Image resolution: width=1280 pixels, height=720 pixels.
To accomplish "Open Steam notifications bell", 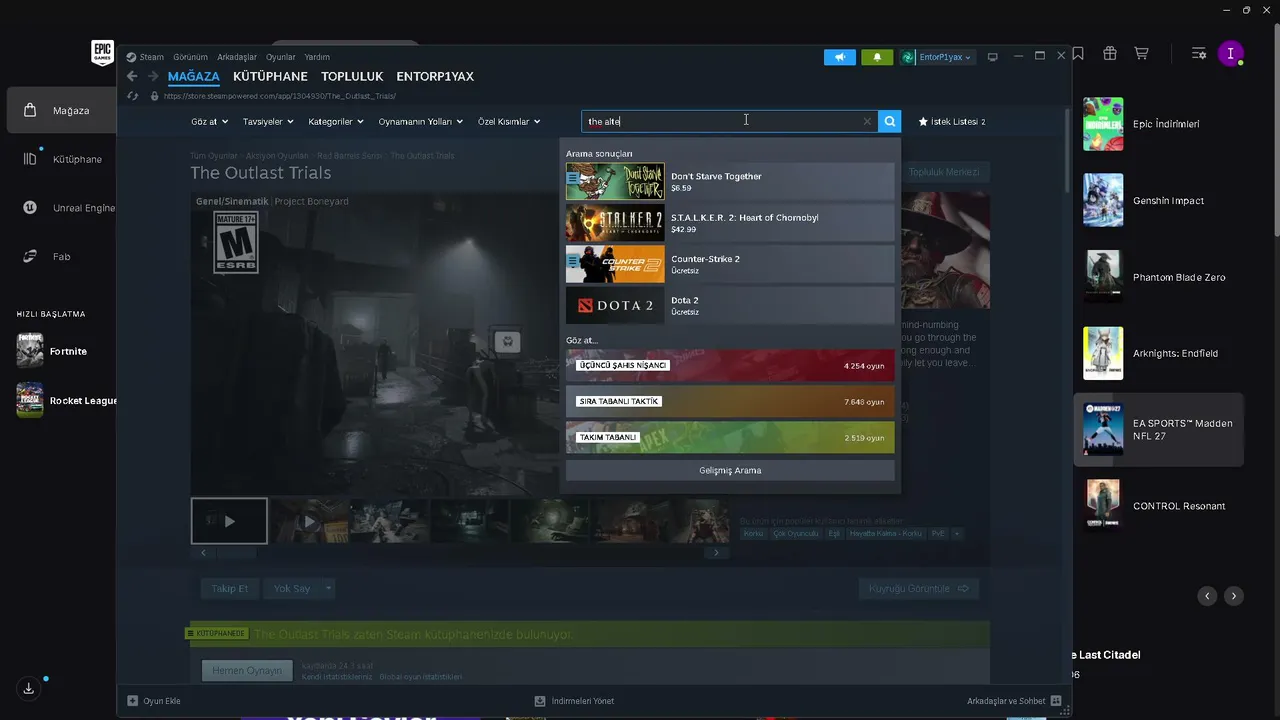I will (877, 57).
